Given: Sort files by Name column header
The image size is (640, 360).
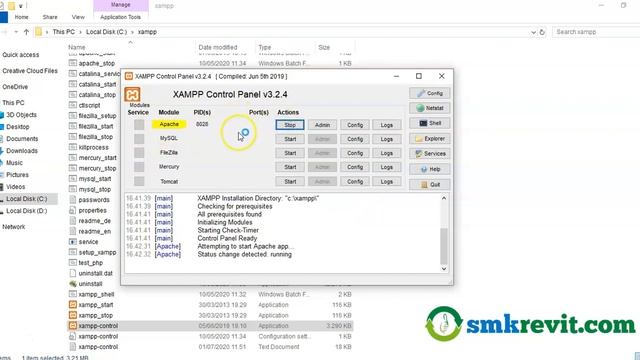Looking at the screenshot, I should tap(76, 47).
